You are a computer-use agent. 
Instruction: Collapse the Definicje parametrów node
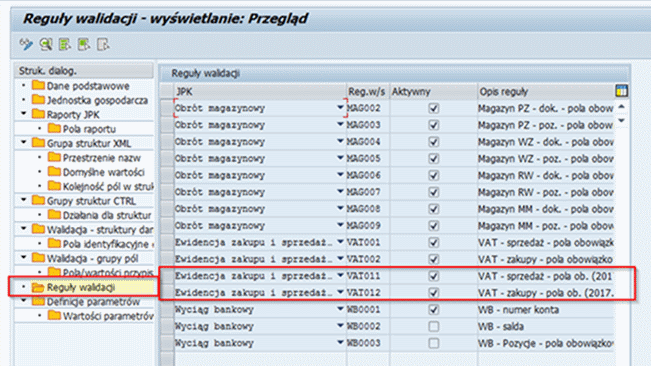24,300
